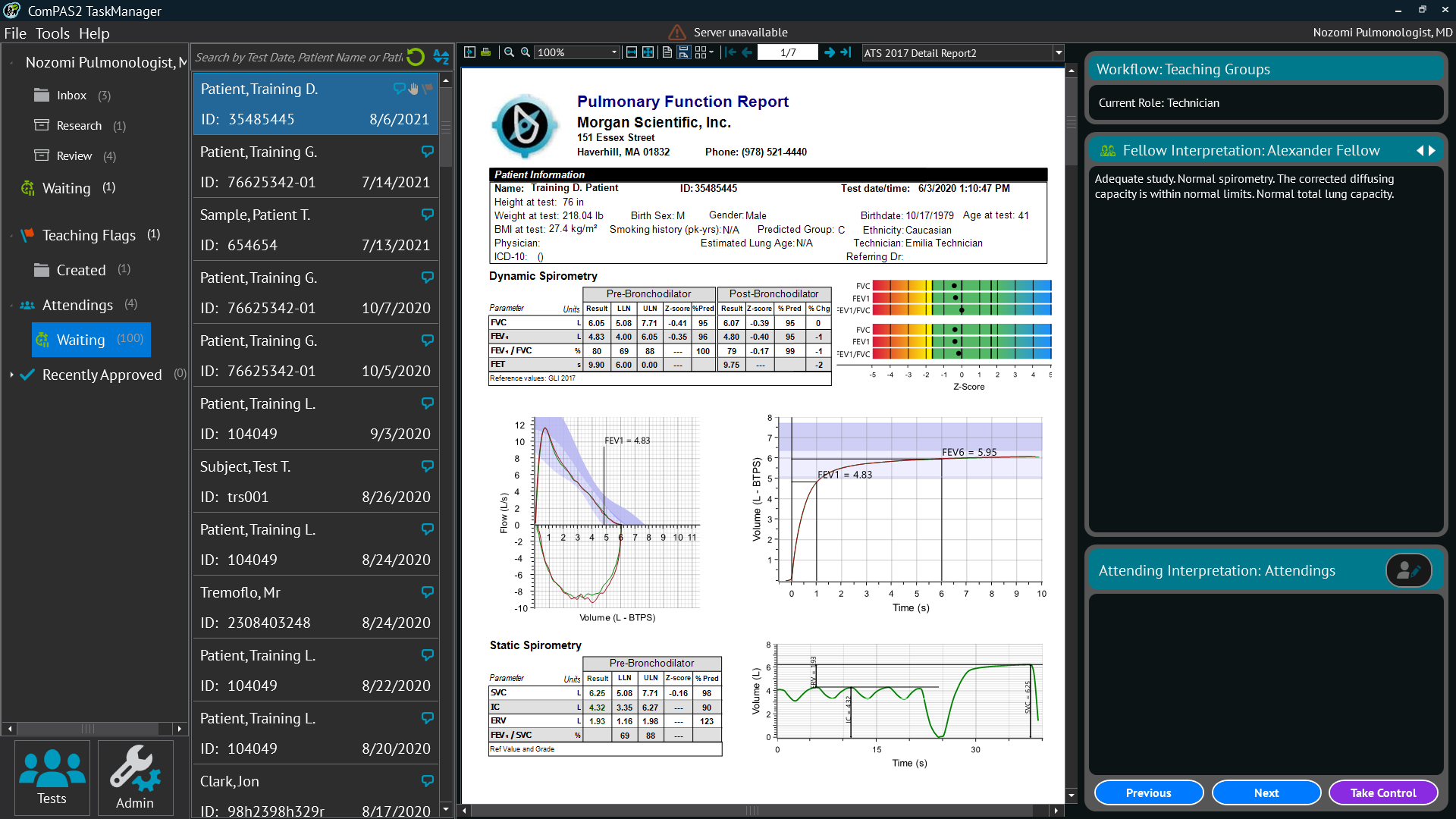
Task: Zoom out the report view
Action: [510, 52]
